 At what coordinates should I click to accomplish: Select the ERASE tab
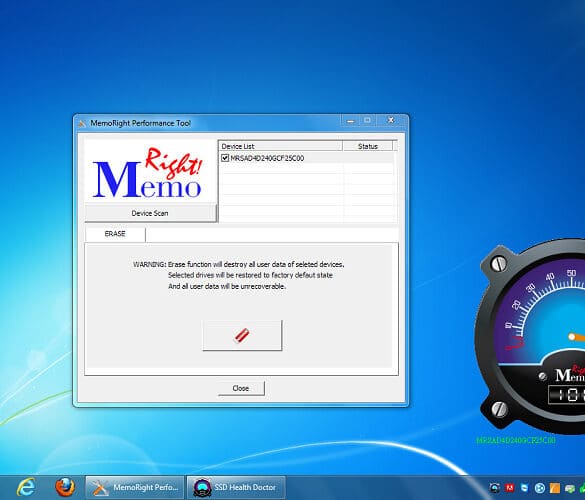coord(115,234)
